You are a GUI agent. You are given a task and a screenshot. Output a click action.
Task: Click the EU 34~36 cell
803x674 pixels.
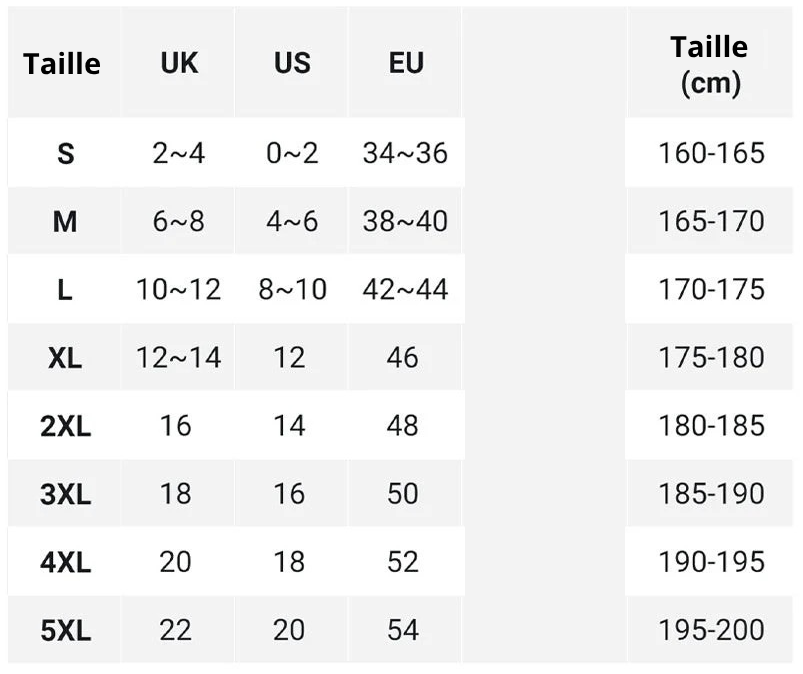[405, 153]
